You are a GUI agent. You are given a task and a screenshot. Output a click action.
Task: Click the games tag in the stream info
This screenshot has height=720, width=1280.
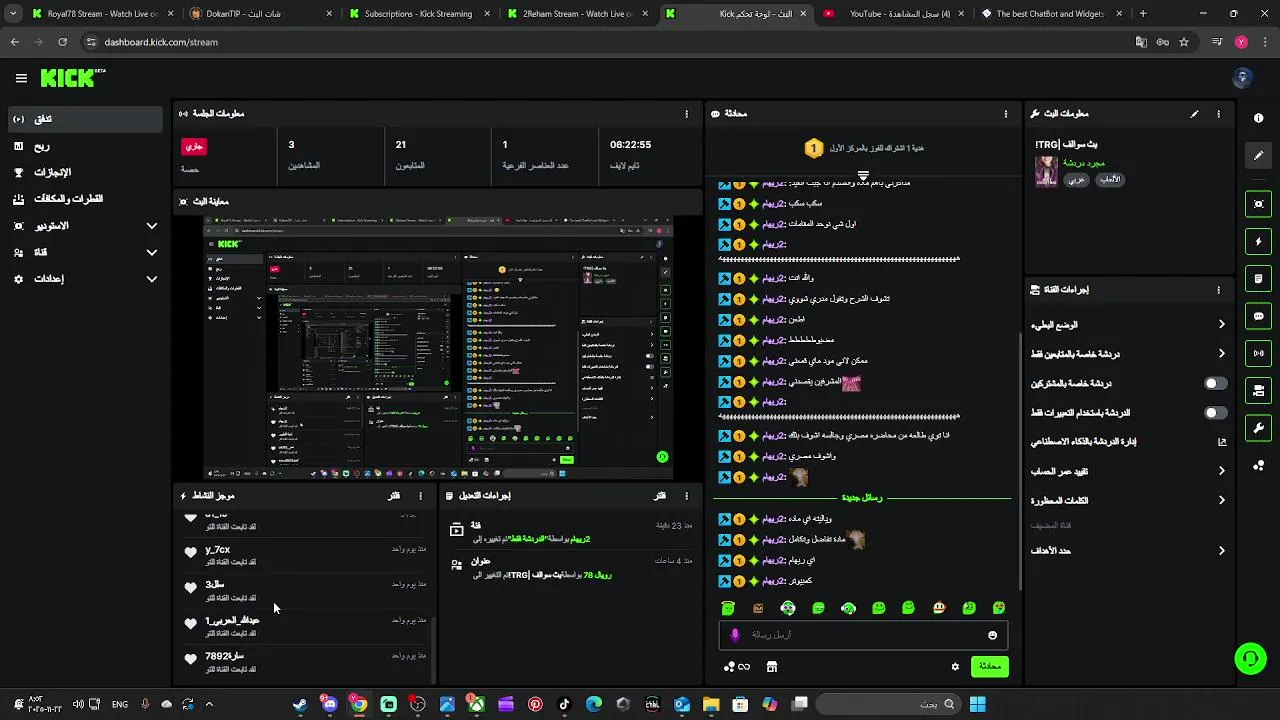(x=1110, y=180)
